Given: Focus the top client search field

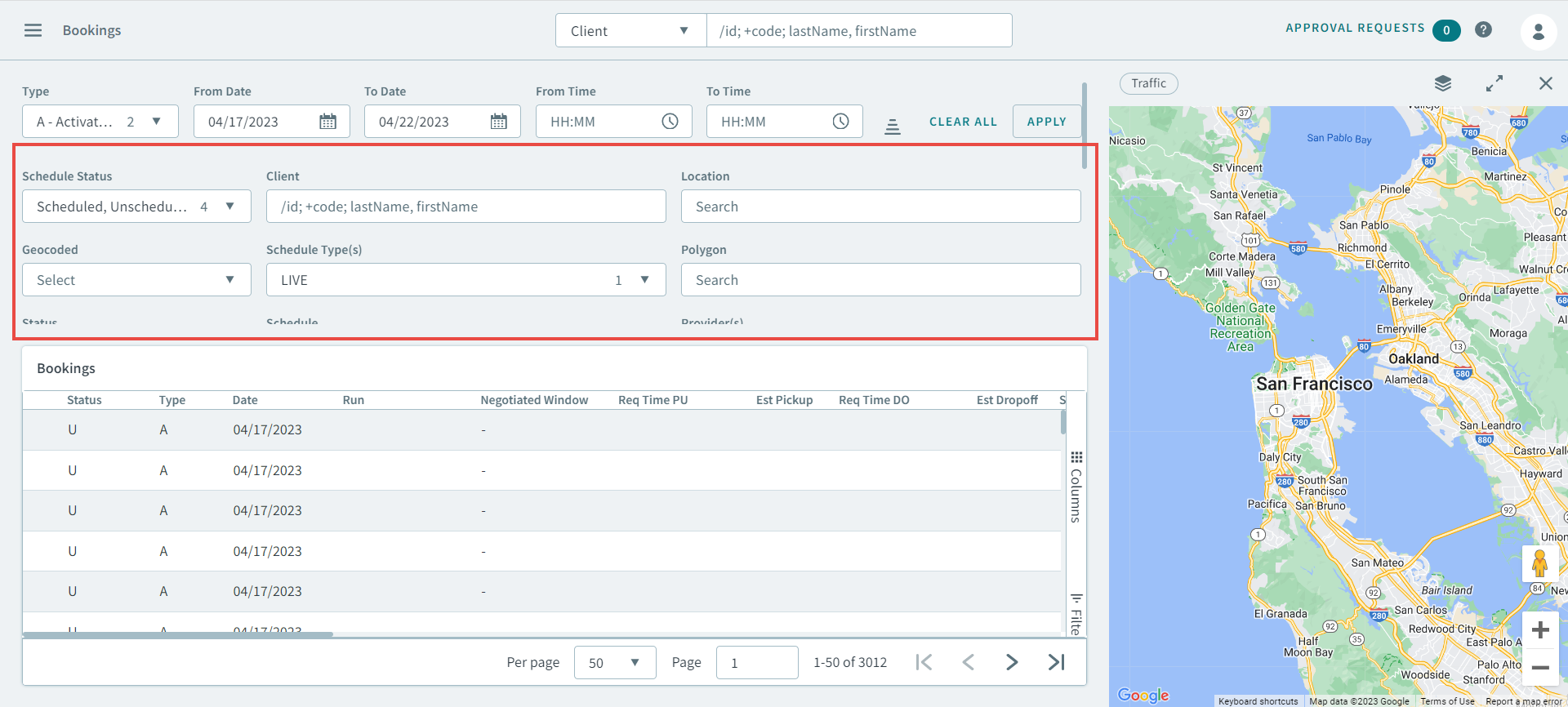Looking at the screenshot, I should (859, 30).
